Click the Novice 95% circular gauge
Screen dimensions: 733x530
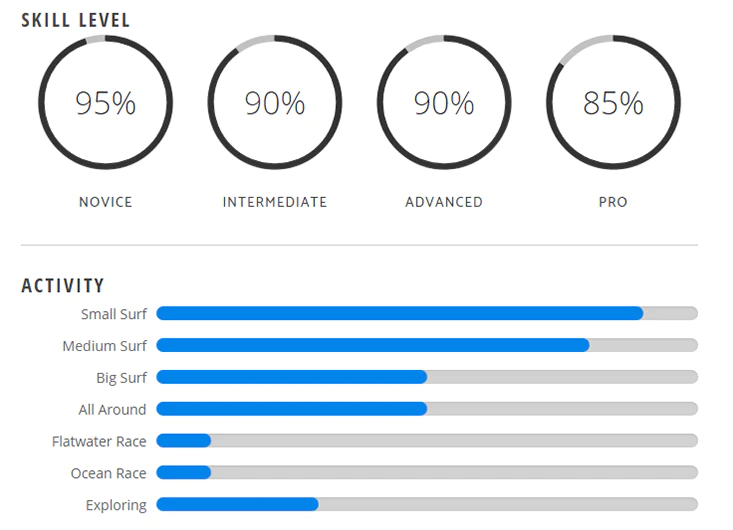tap(106, 102)
